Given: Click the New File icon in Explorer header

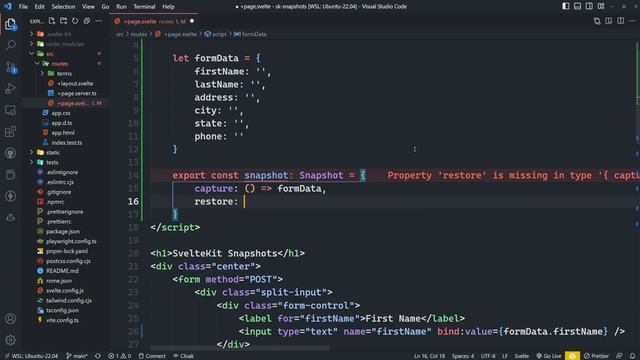Looking at the screenshot, I should 52,21.
